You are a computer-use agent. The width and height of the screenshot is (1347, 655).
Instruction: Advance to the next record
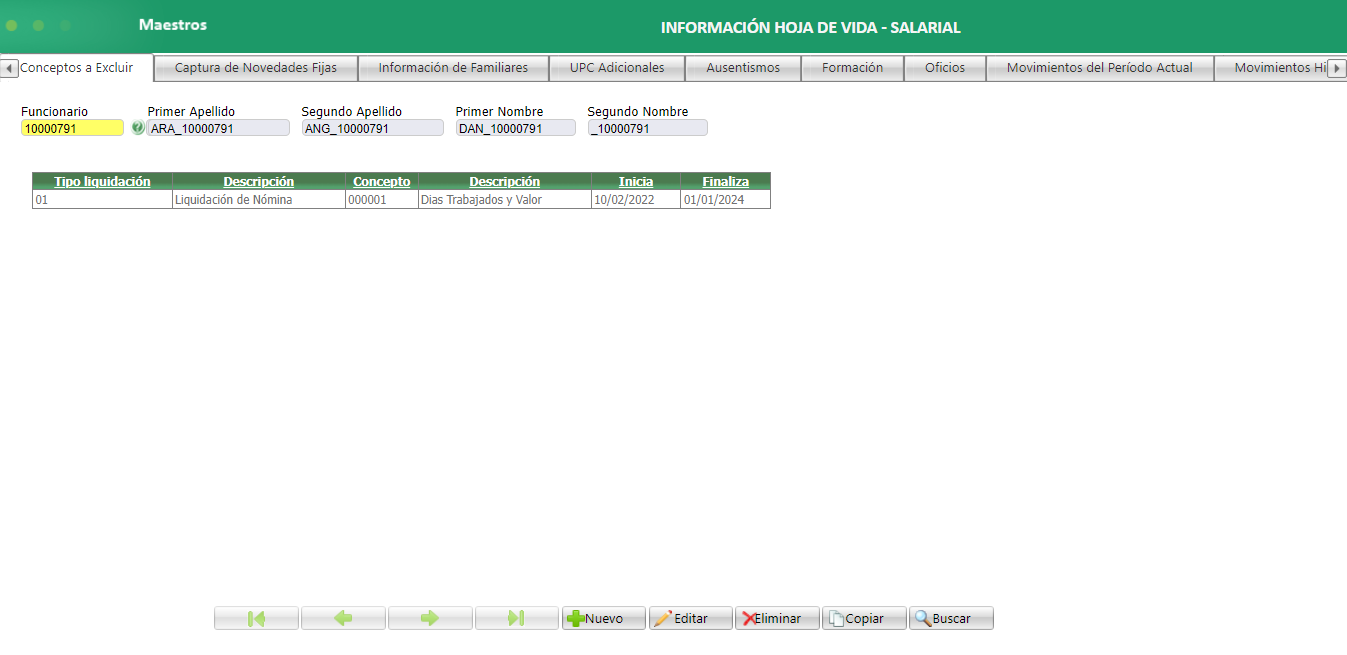click(430, 617)
